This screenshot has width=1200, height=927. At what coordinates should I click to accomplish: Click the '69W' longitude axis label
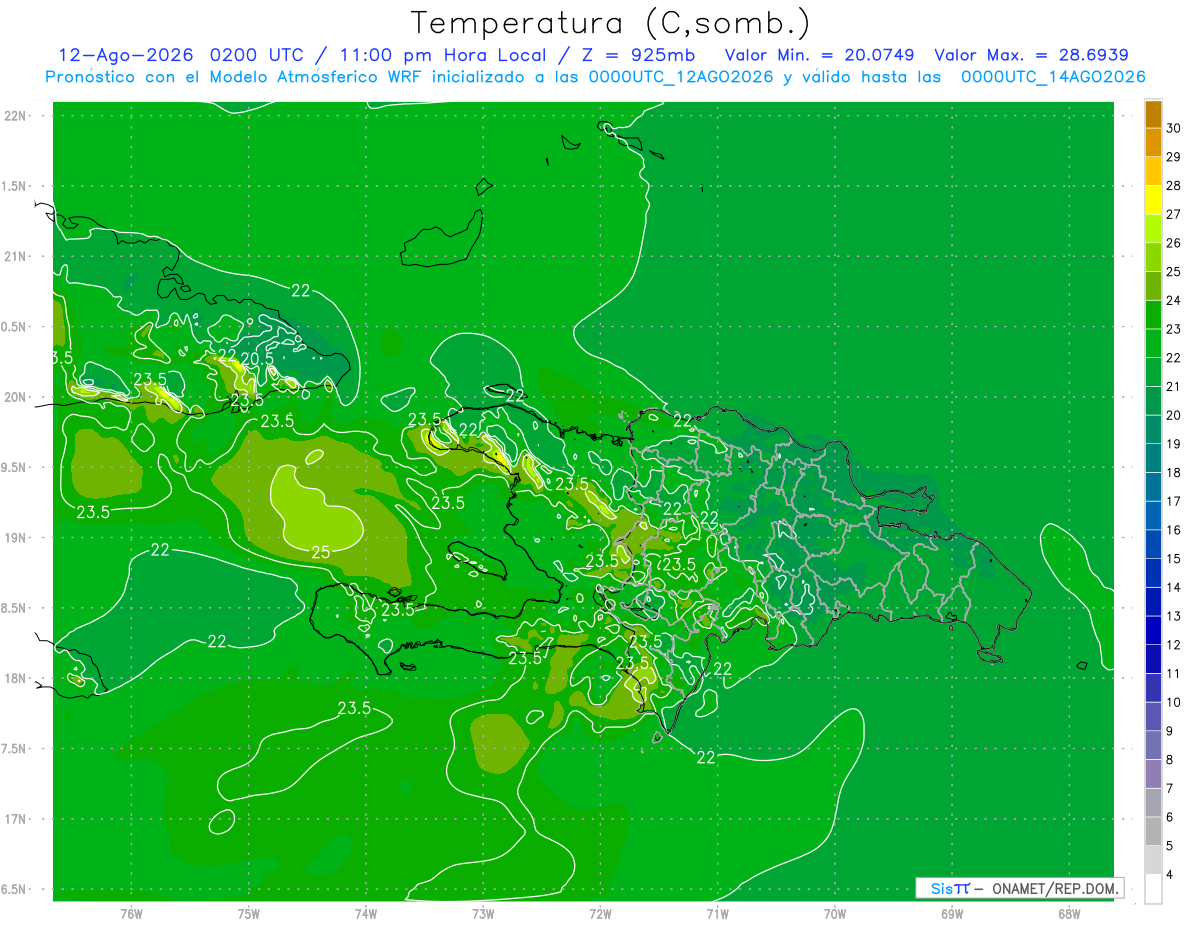pyautogui.click(x=951, y=913)
